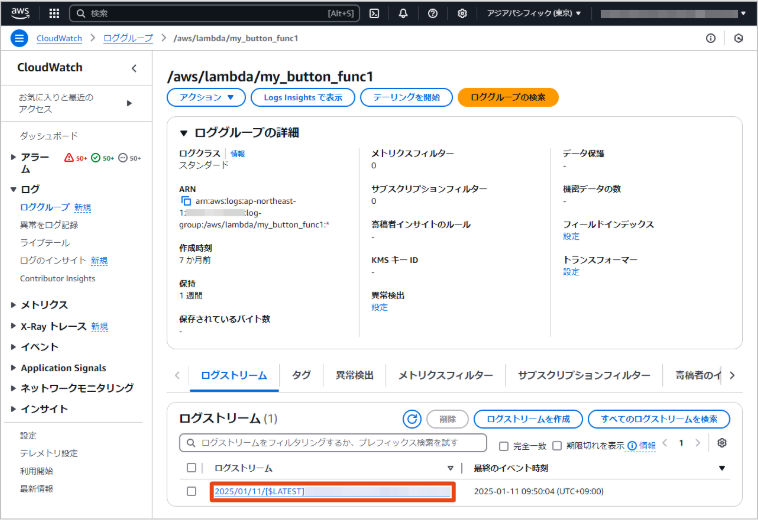Open the notifications bell
This screenshot has height=520, width=758.
click(x=403, y=14)
